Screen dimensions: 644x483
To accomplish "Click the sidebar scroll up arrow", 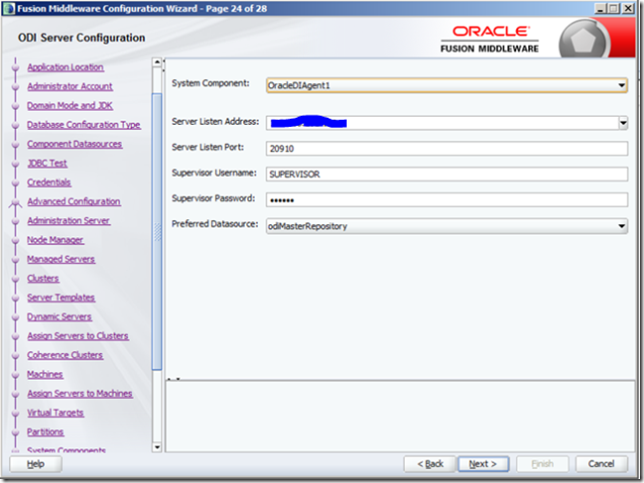I will click(x=157, y=62).
